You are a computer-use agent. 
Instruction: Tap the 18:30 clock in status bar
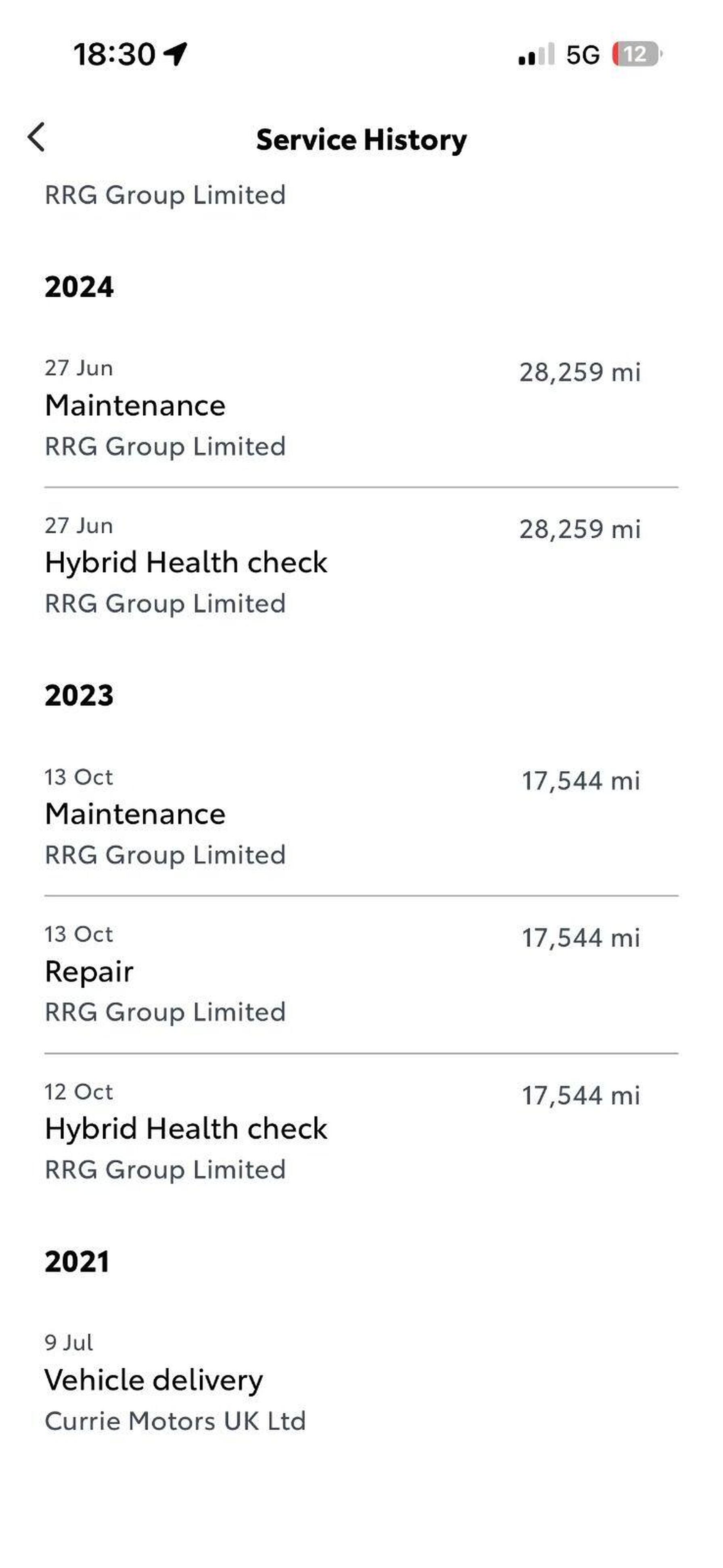(115, 54)
